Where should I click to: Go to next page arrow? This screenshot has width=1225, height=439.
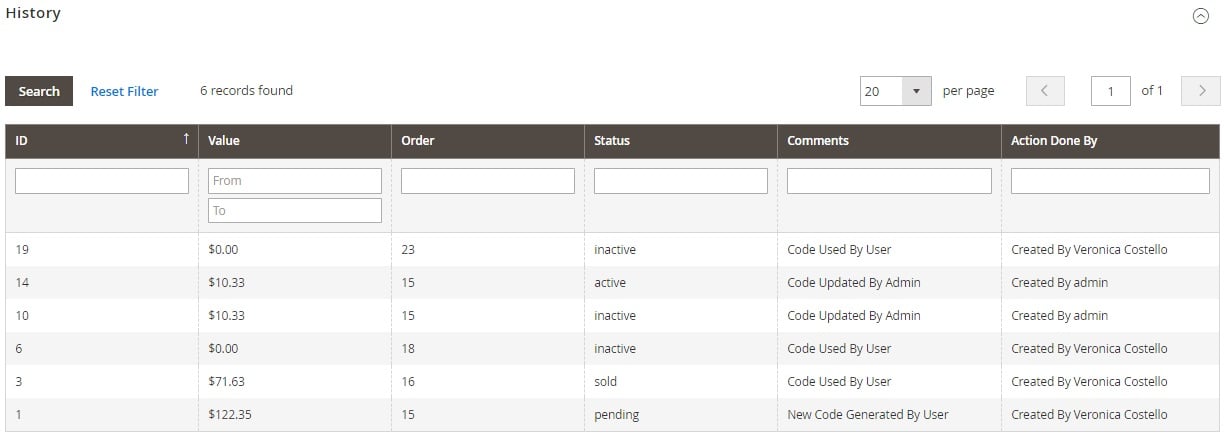(1200, 91)
